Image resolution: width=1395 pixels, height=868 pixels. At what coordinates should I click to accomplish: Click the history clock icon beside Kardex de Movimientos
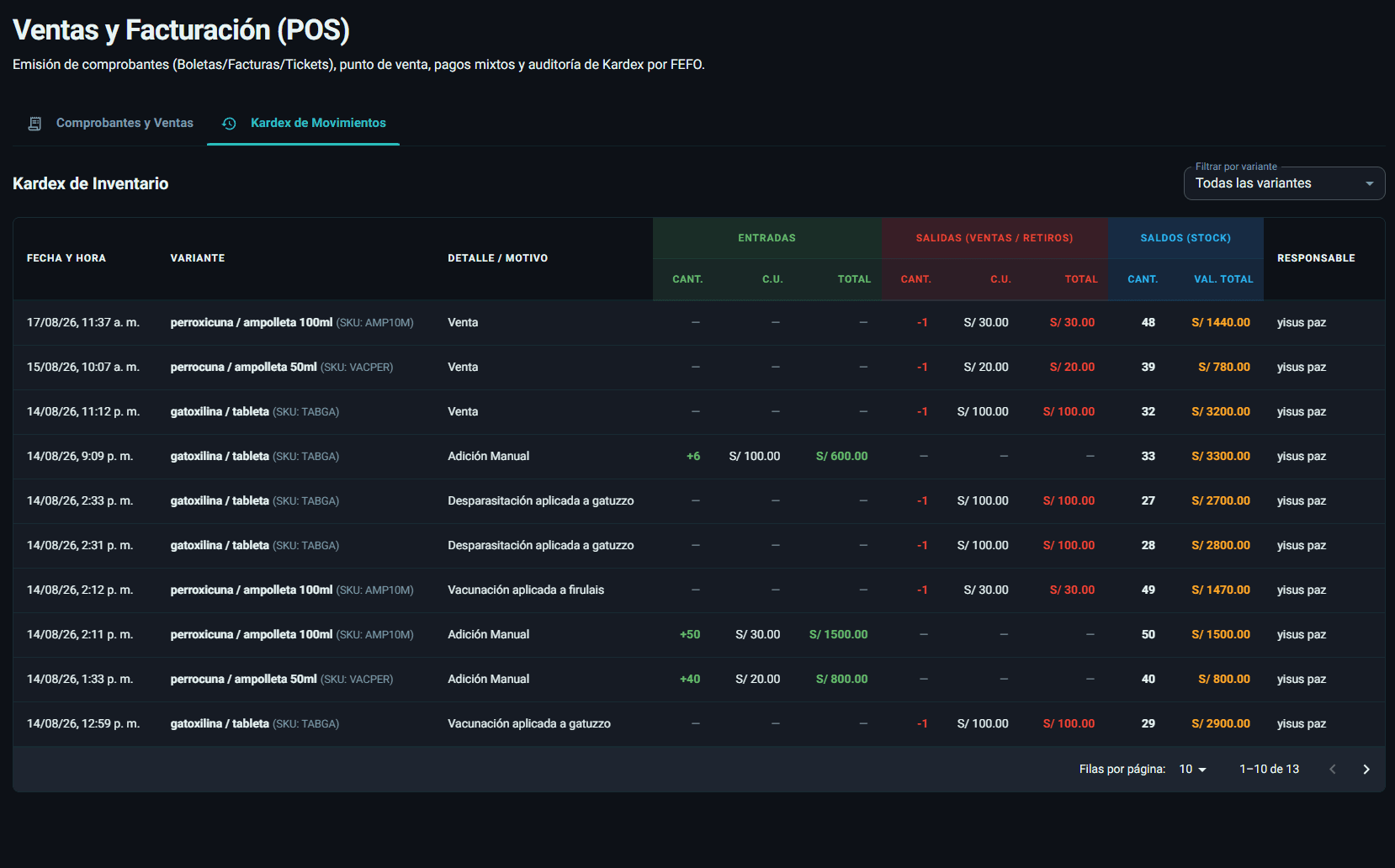[229, 124]
